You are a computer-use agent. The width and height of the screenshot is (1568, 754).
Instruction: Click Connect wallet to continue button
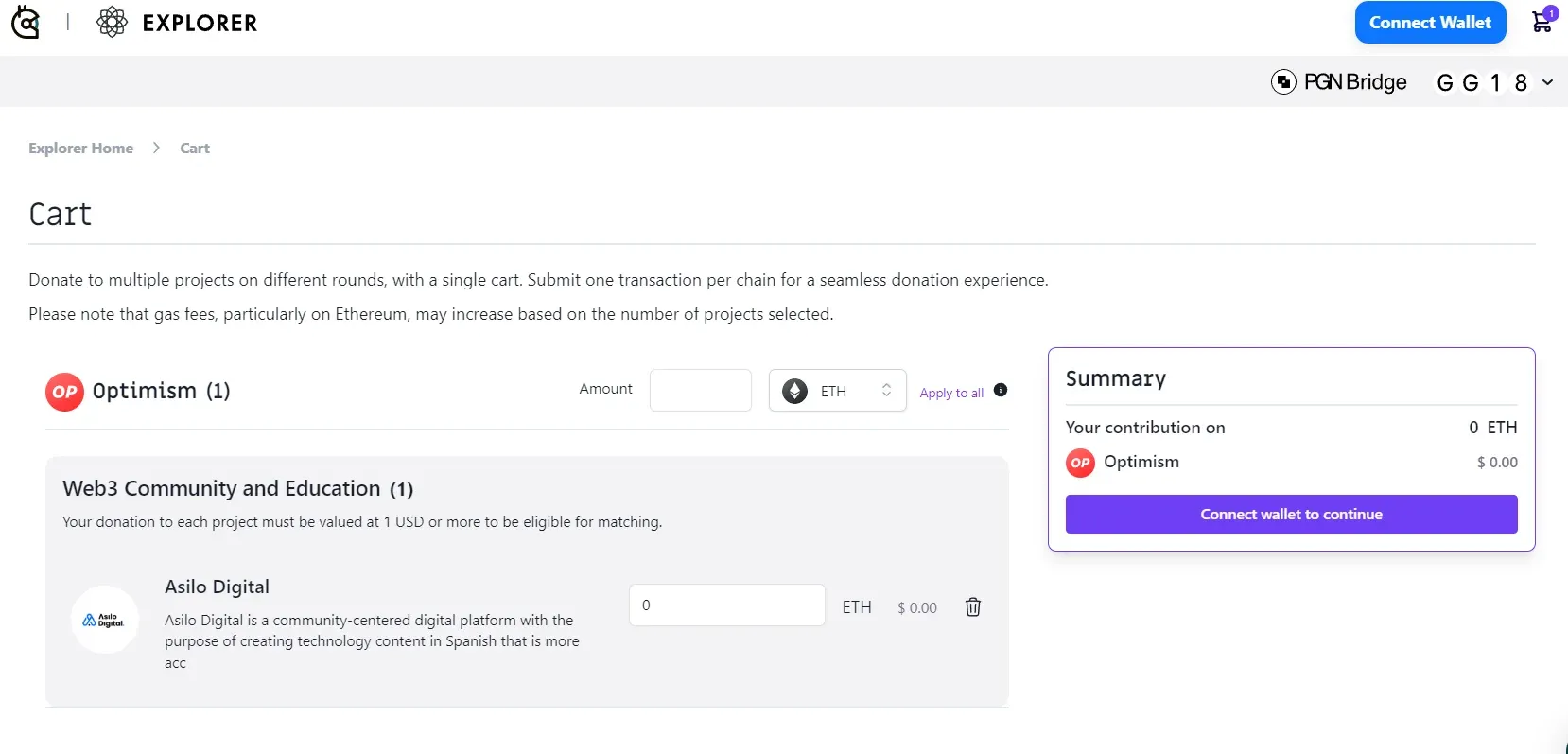tap(1291, 514)
